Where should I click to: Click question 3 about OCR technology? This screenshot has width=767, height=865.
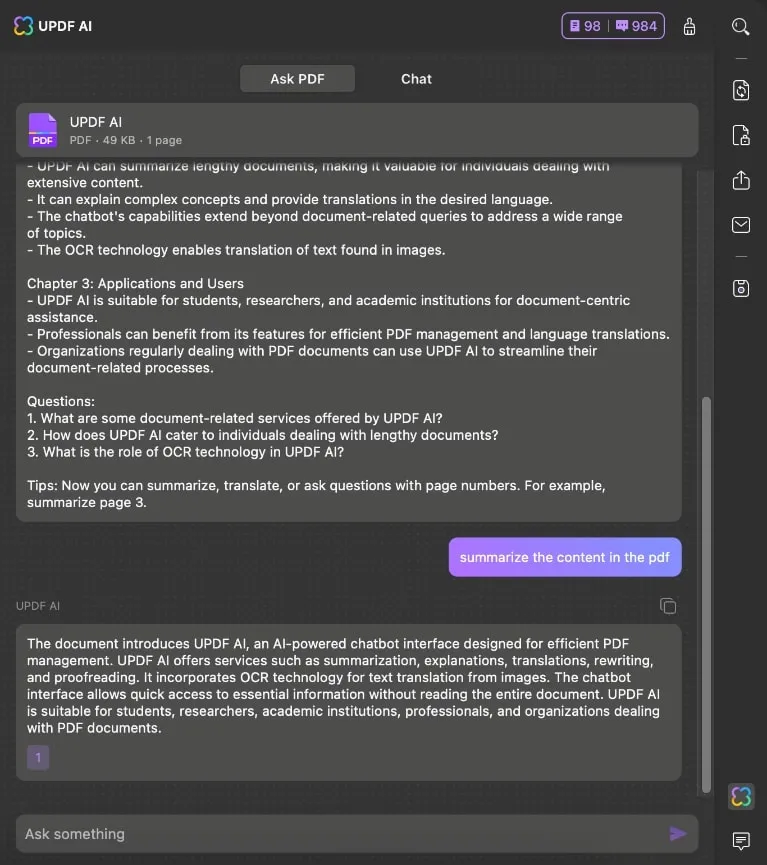[x=185, y=452]
